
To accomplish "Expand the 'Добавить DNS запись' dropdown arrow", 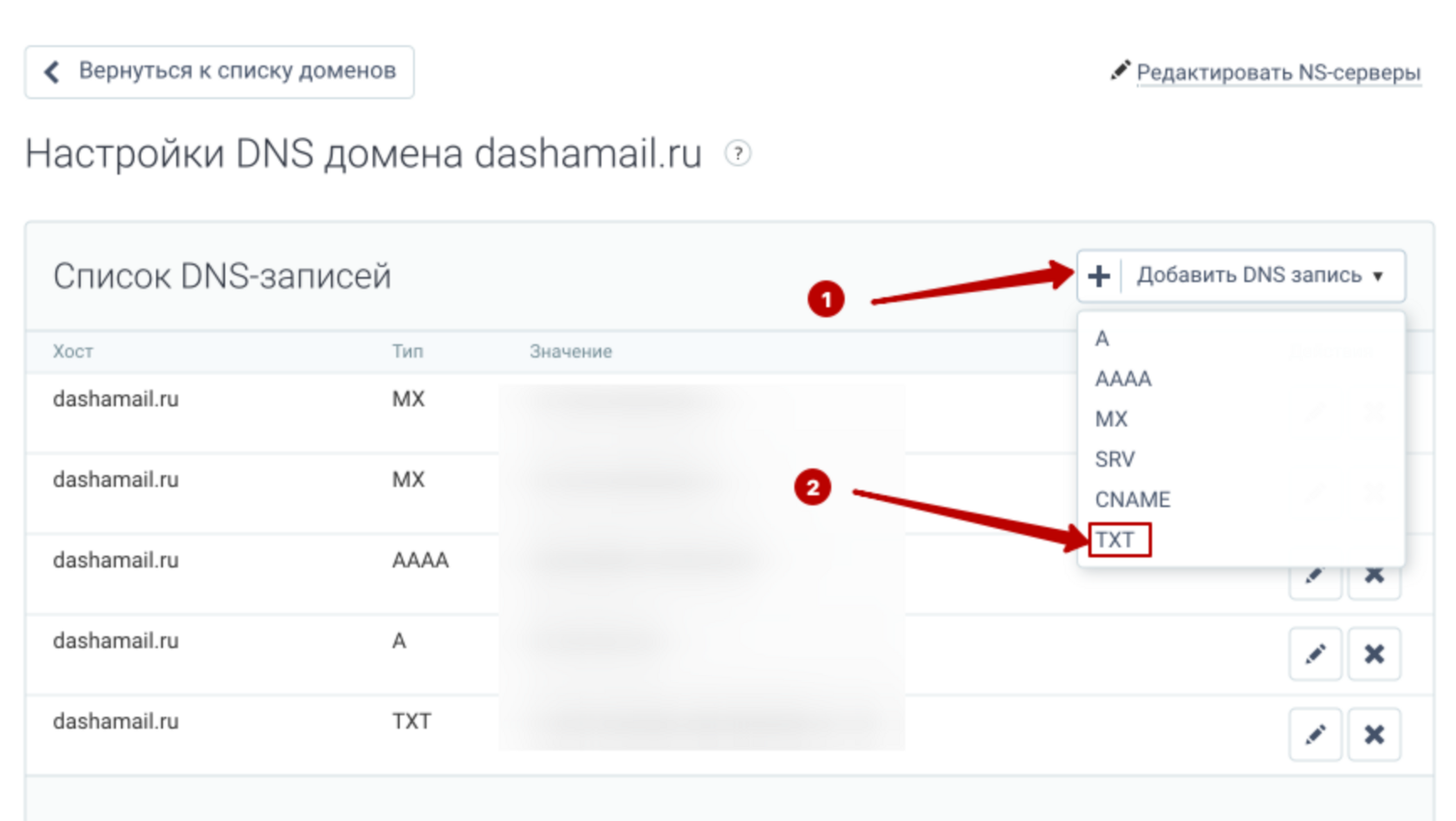I will (x=1378, y=277).
